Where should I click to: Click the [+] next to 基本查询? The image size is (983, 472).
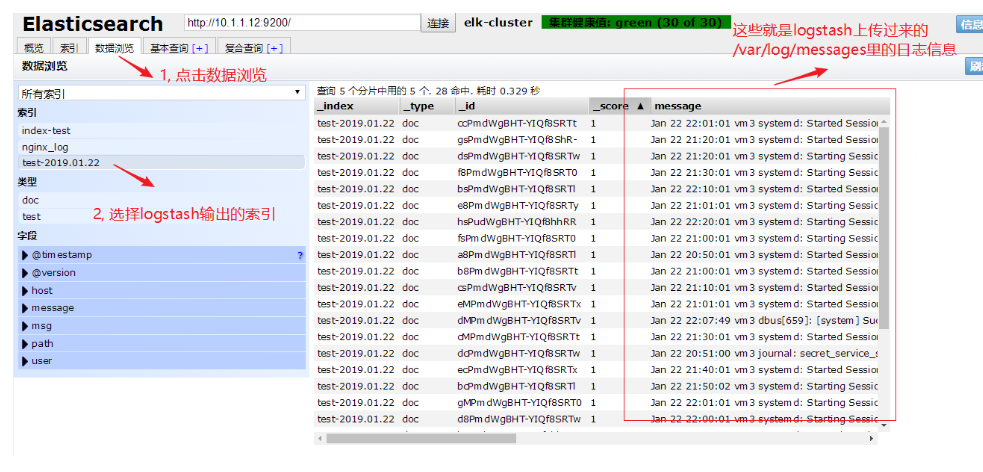[x=201, y=48]
